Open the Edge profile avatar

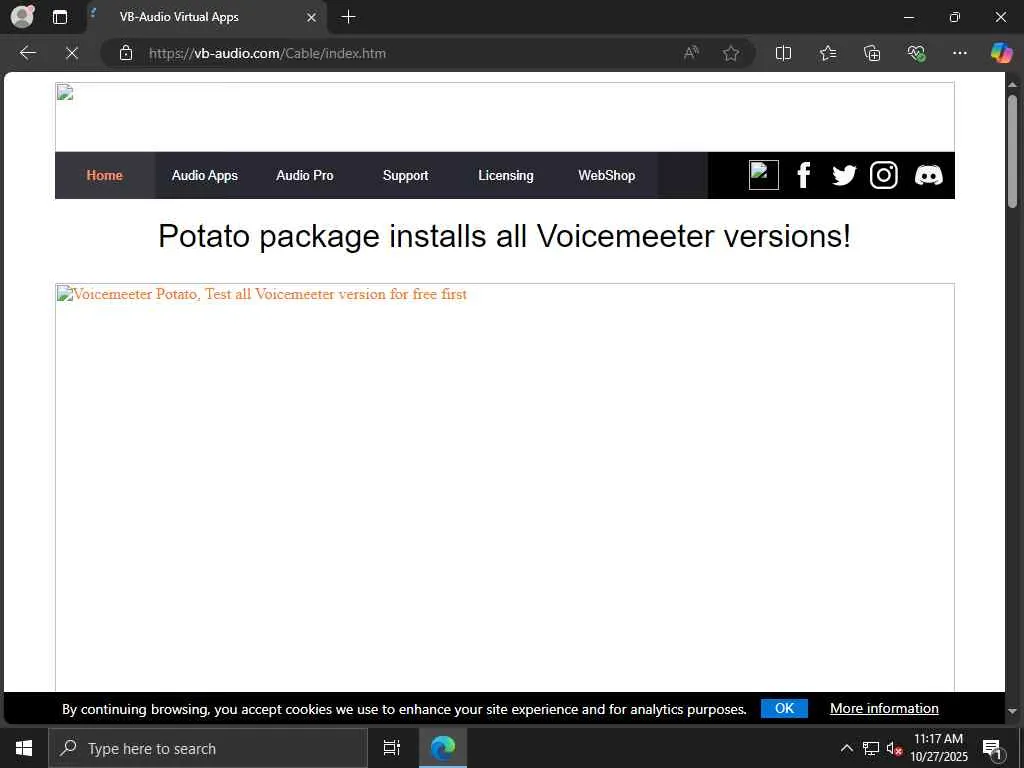click(x=22, y=16)
